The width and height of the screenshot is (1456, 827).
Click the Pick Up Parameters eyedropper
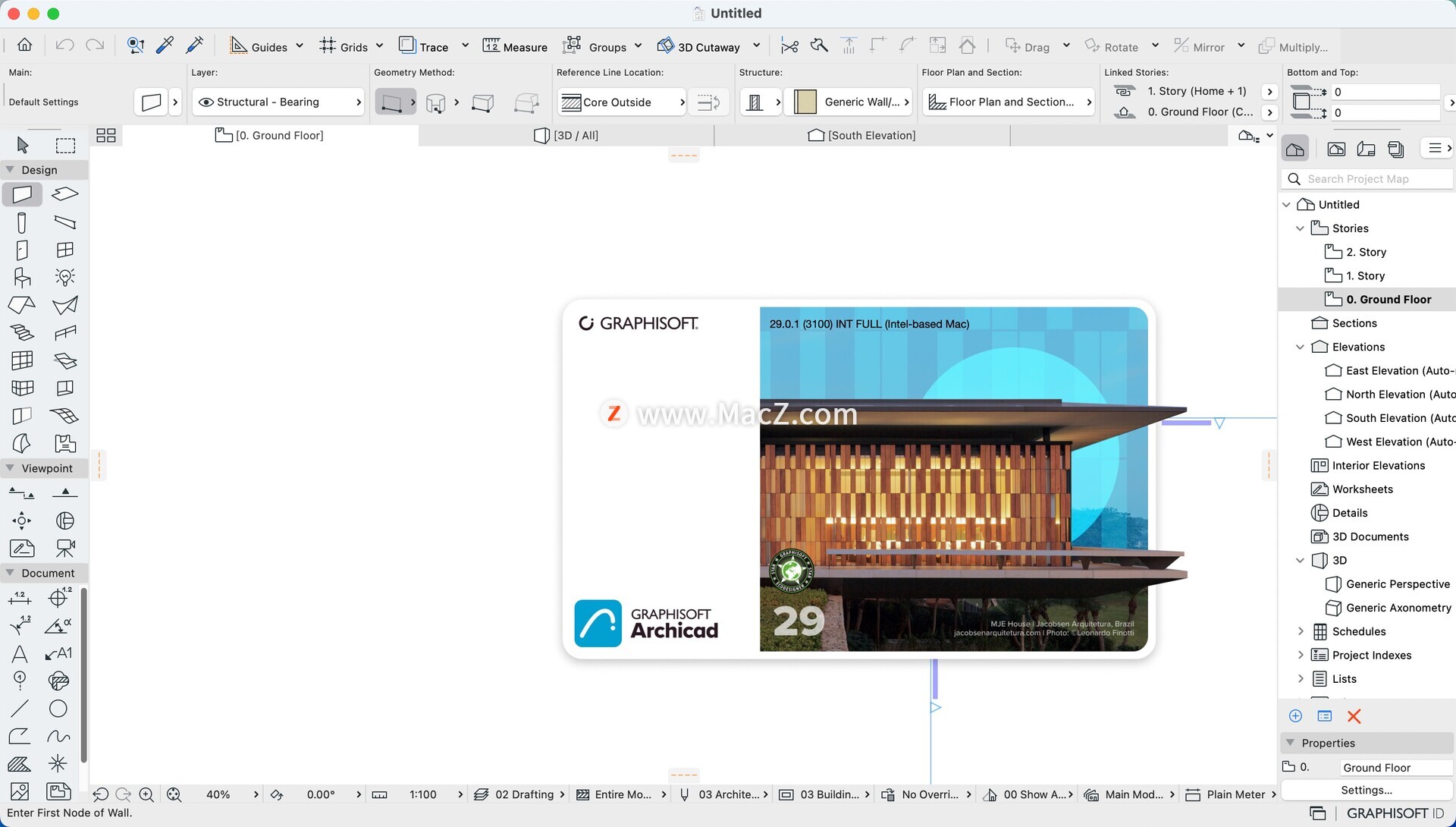[165, 46]
